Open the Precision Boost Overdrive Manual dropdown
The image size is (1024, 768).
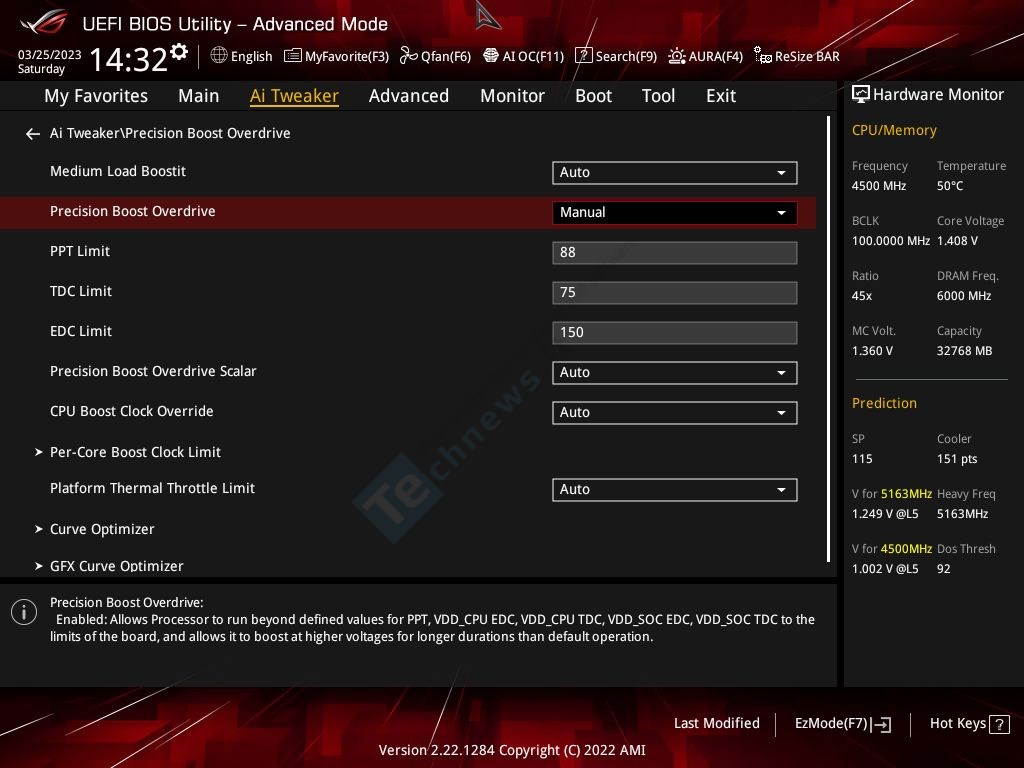675,213
